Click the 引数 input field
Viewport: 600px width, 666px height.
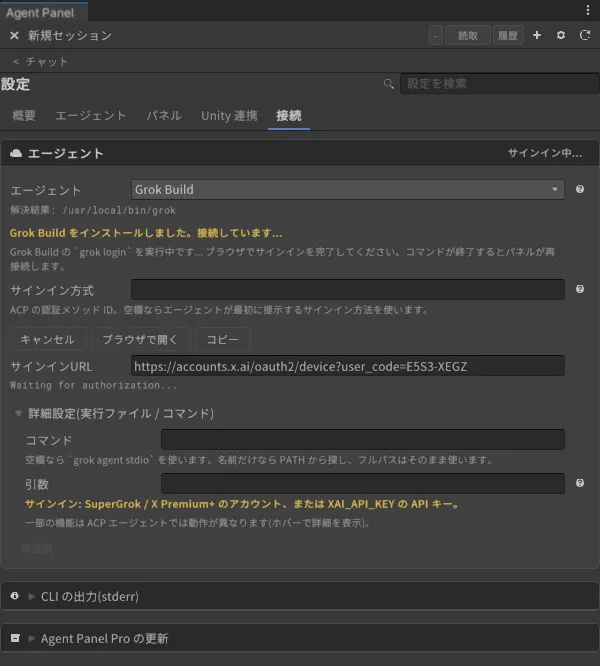(x=363, y=483)
